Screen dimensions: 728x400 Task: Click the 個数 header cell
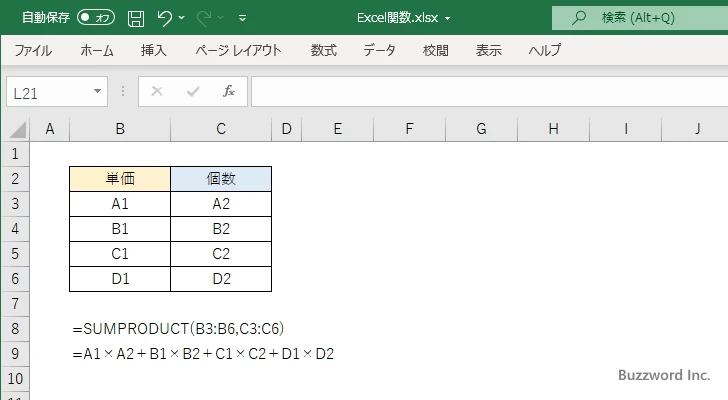coord(221,179)
